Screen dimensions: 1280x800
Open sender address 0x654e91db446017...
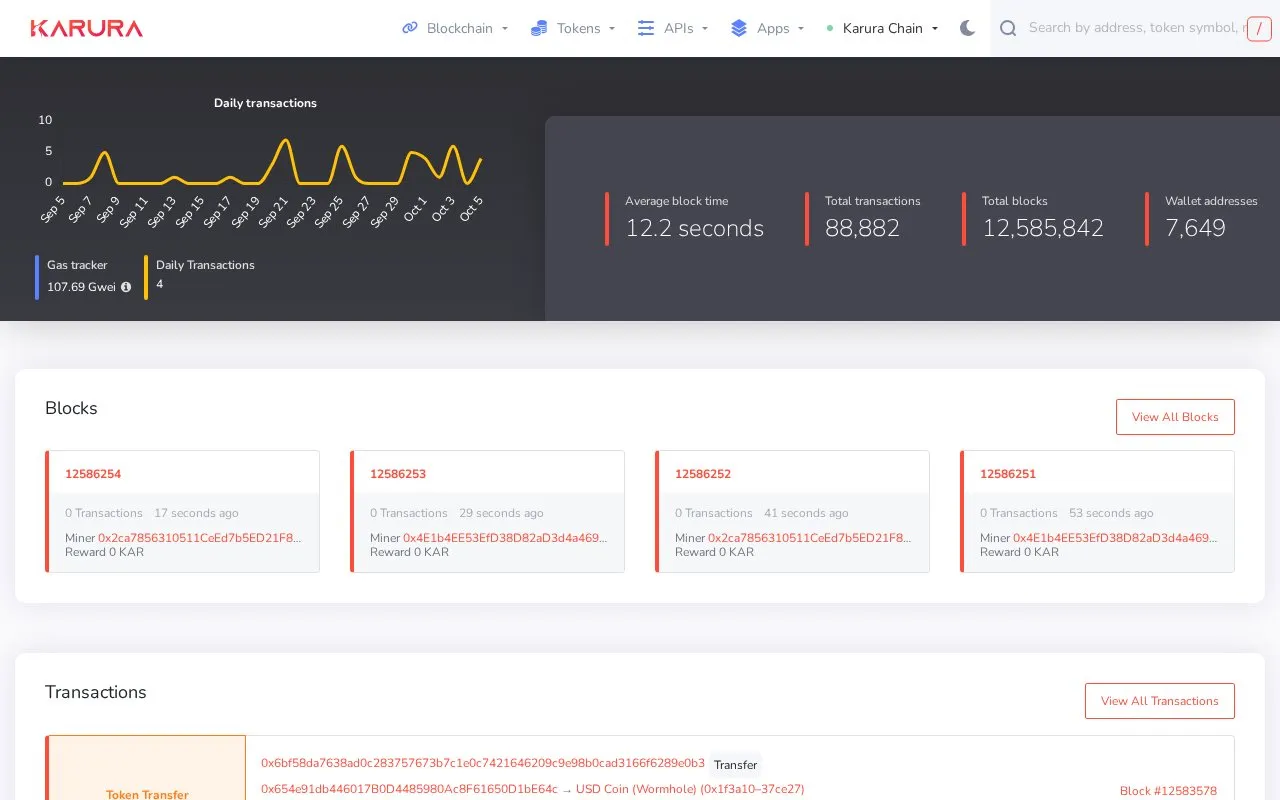tap(409, 789)
